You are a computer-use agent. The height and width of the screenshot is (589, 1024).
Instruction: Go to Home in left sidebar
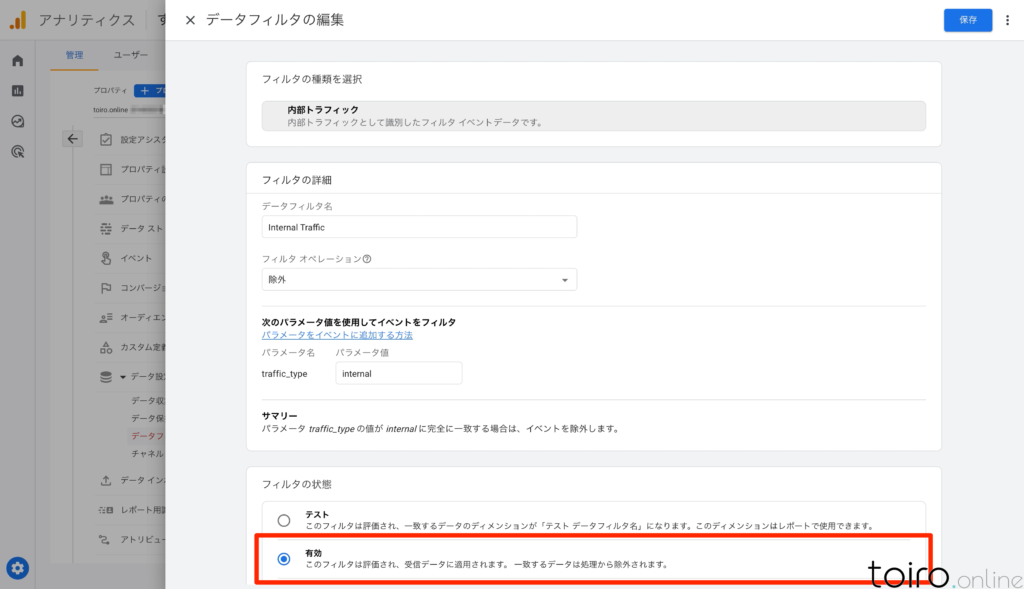17,61
